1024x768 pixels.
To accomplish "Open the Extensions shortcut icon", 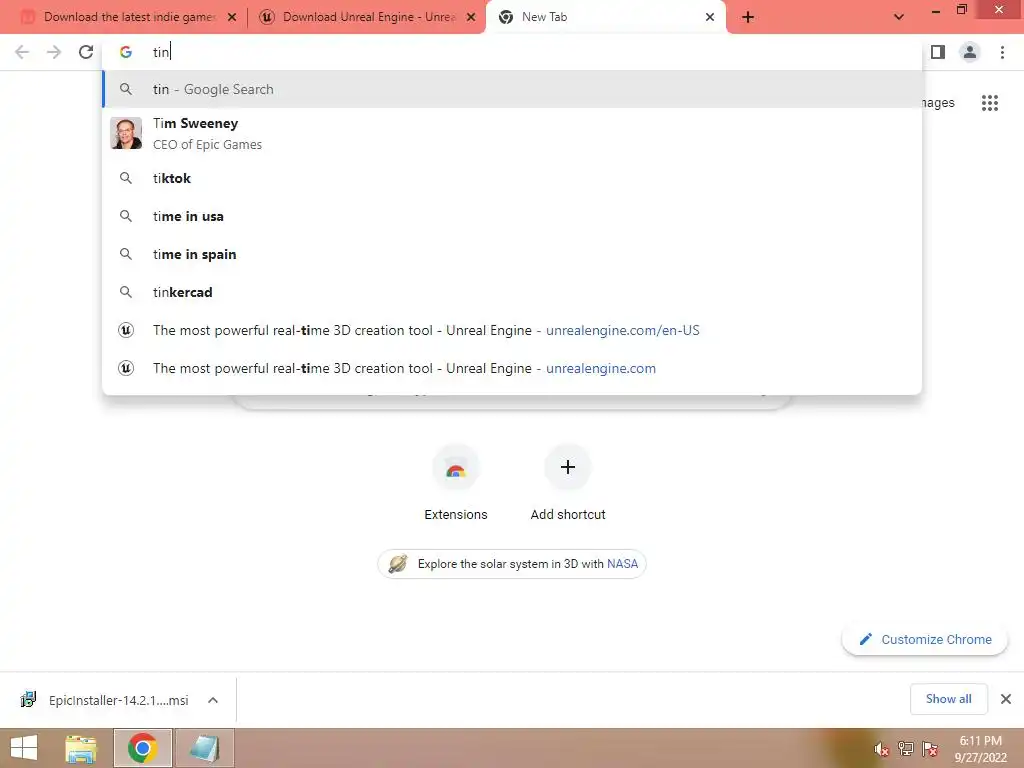I will [x=456, y=468].
